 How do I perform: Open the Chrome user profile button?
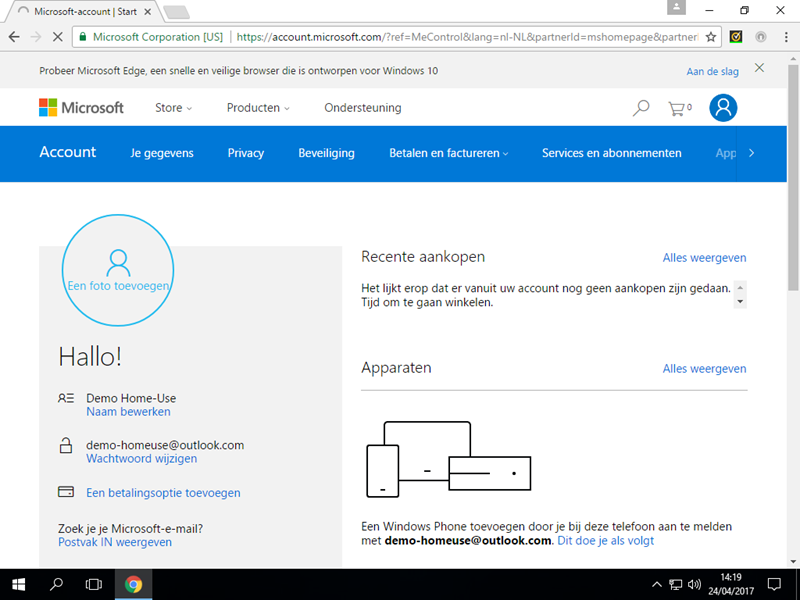(x=677, y=8)
